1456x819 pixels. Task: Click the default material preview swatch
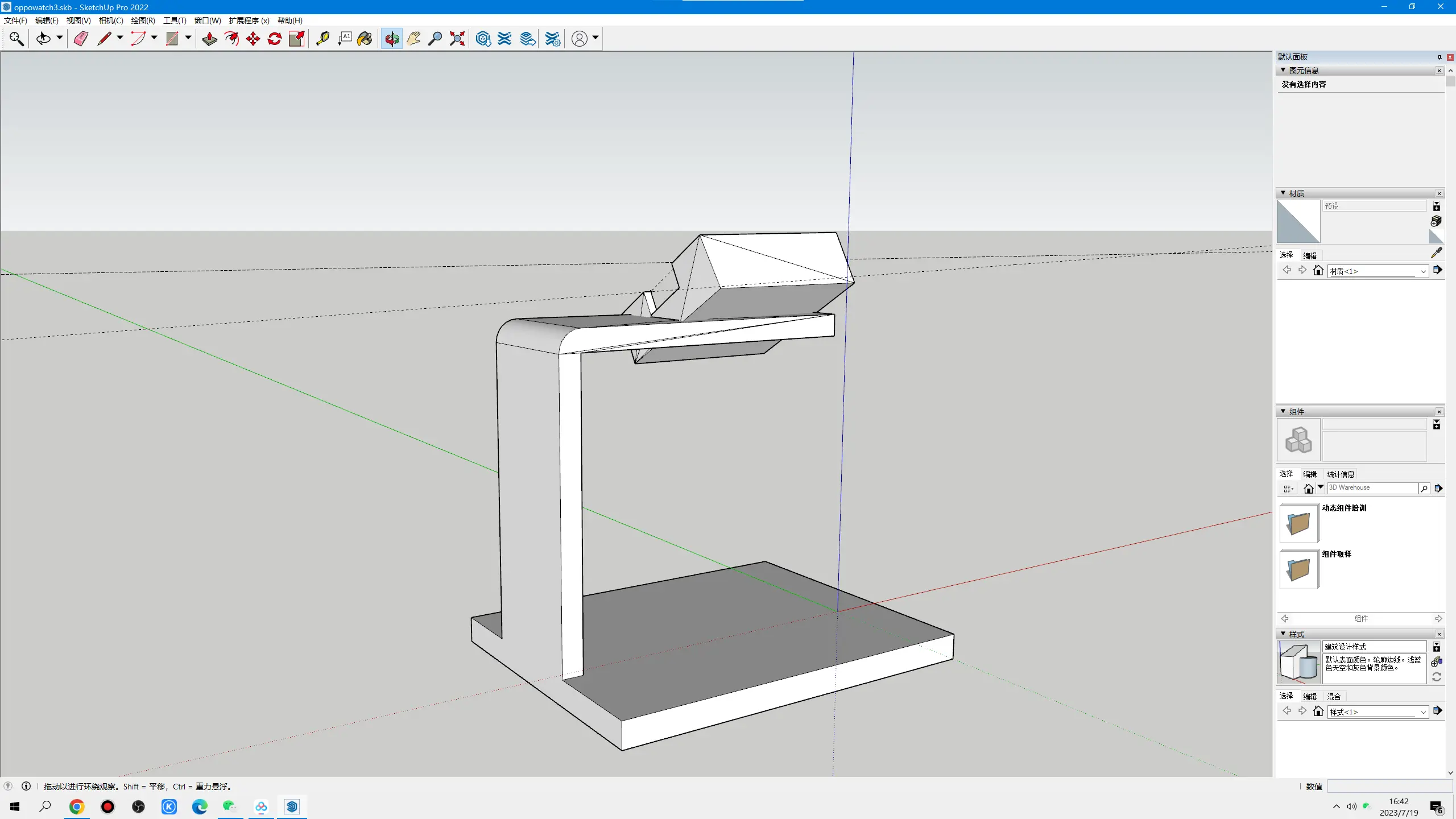tap(1298, 221)
